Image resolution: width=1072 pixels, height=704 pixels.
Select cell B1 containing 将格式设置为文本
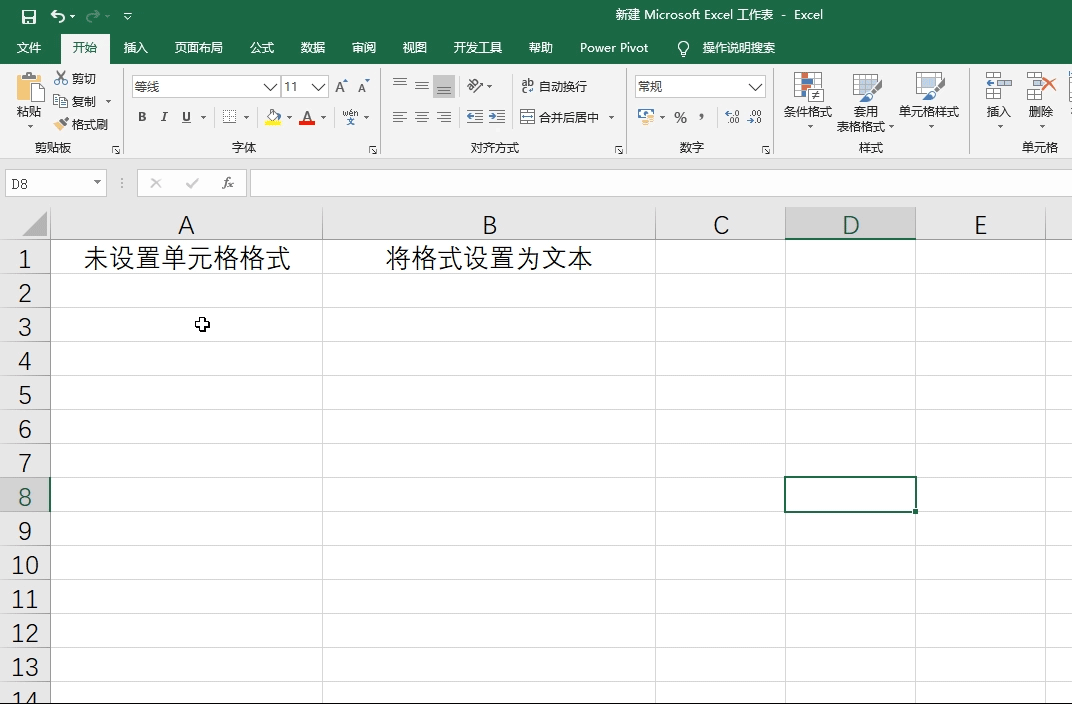tap(489, 257)
